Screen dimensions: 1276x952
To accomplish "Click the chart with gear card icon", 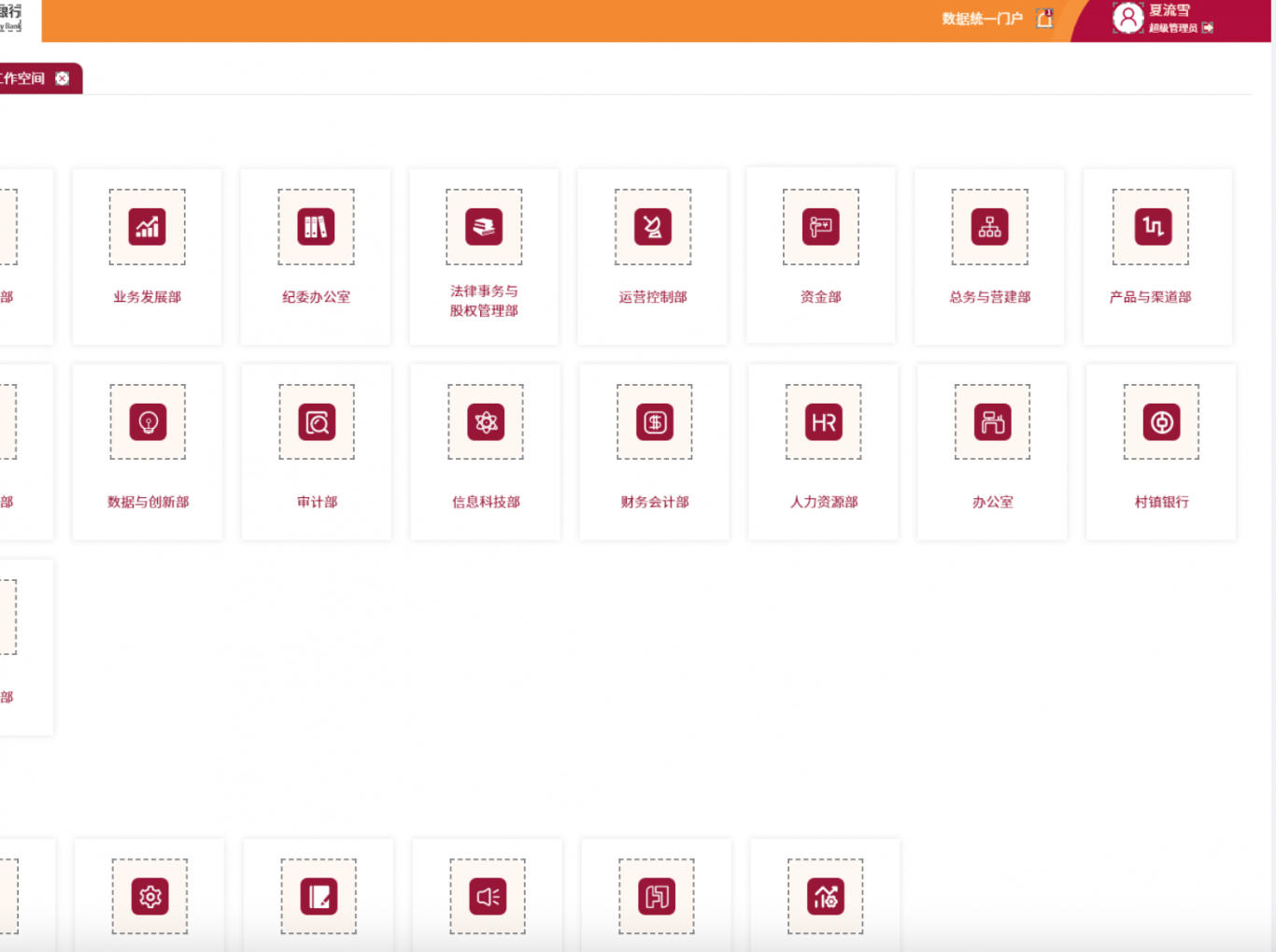I will pos(826,897).
